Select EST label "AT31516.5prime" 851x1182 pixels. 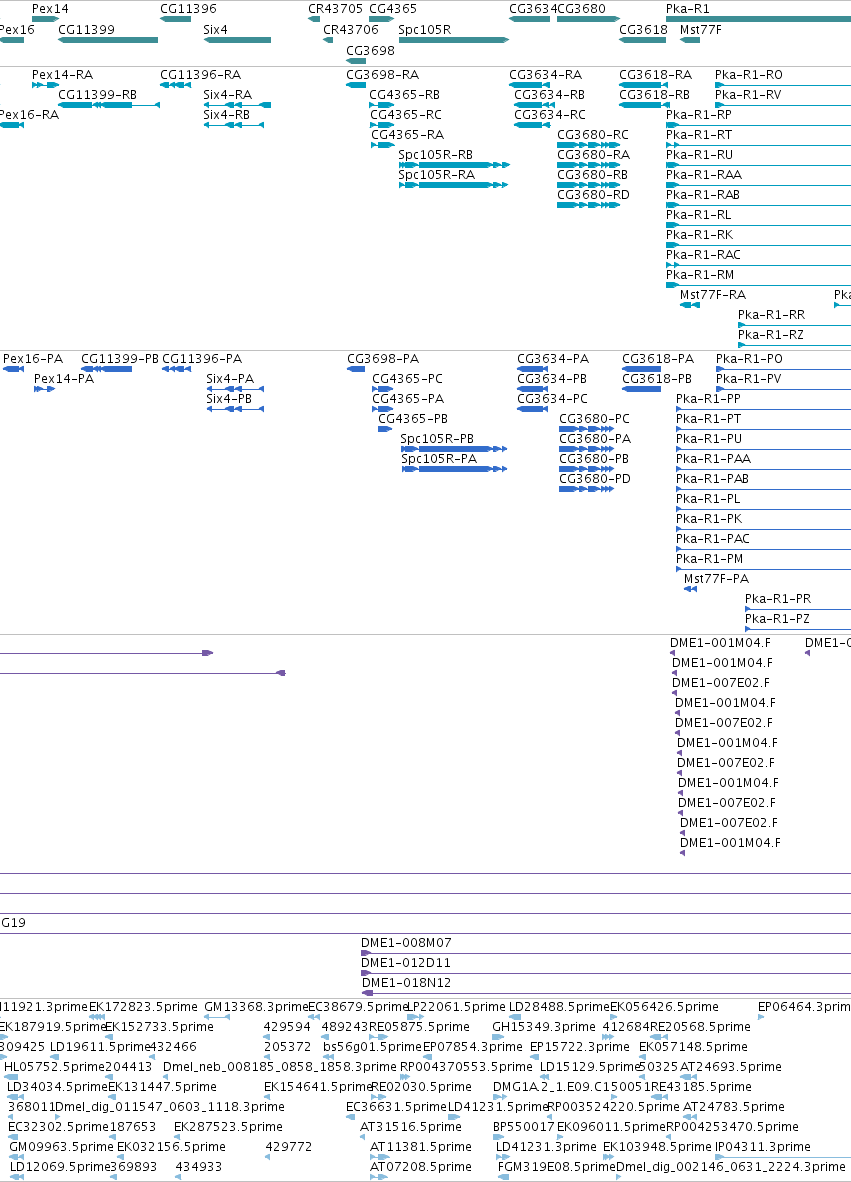pyautogui.click(x=411, y=1127)
